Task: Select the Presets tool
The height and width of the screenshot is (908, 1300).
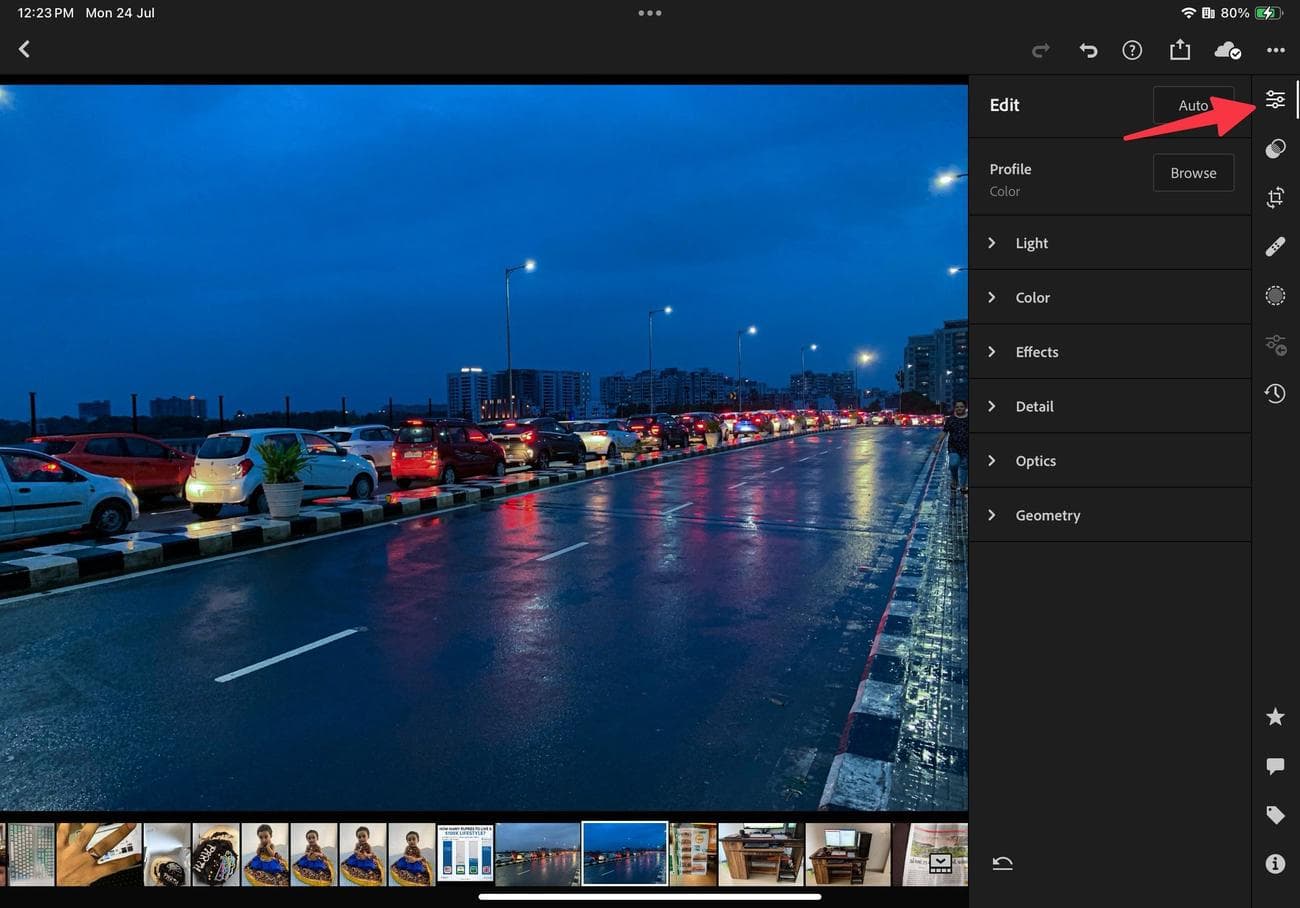Action: pos(1274,148)
